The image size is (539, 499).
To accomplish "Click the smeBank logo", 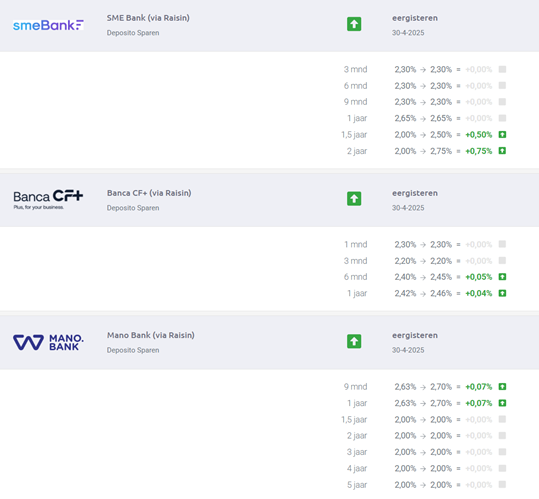I will pos(48,25).
